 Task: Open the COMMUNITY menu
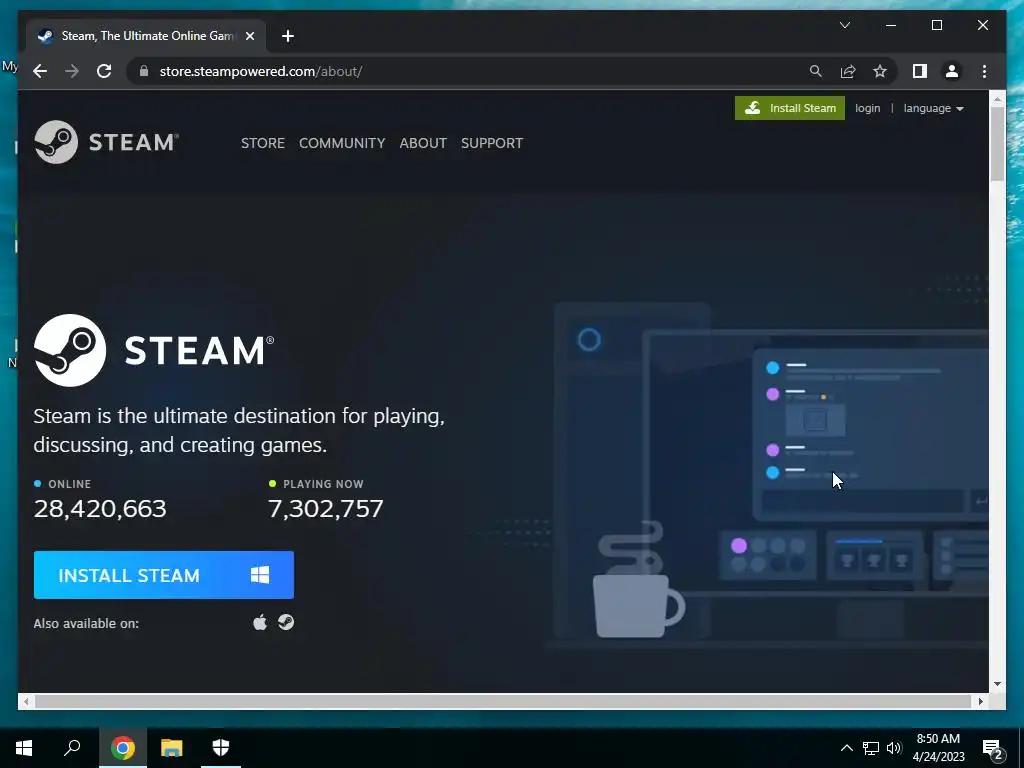342,143
